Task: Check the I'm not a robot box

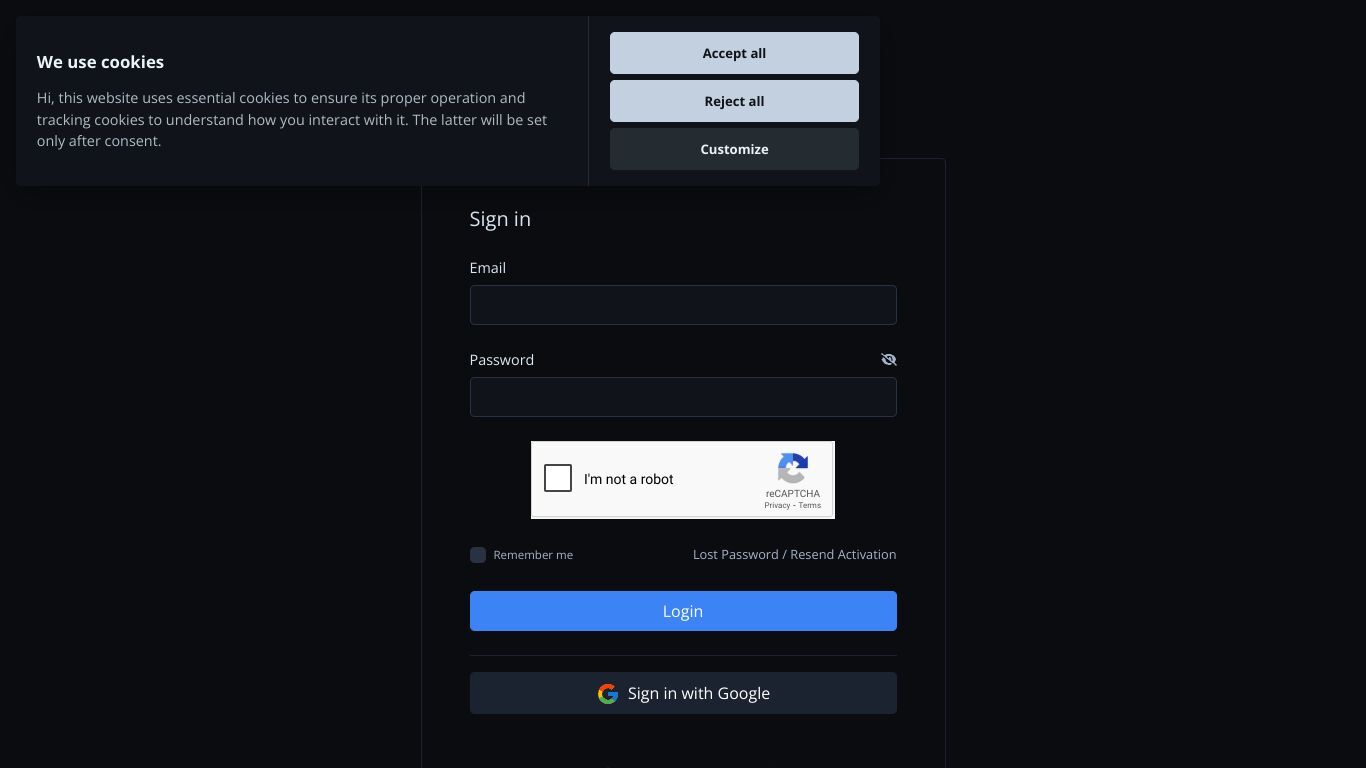Action: pos(558,479)
